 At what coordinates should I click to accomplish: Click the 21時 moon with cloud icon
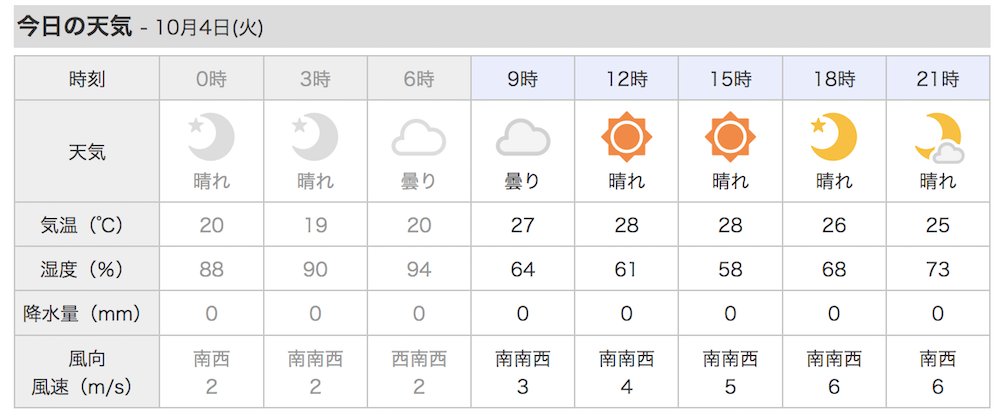[x=938, y=138]
